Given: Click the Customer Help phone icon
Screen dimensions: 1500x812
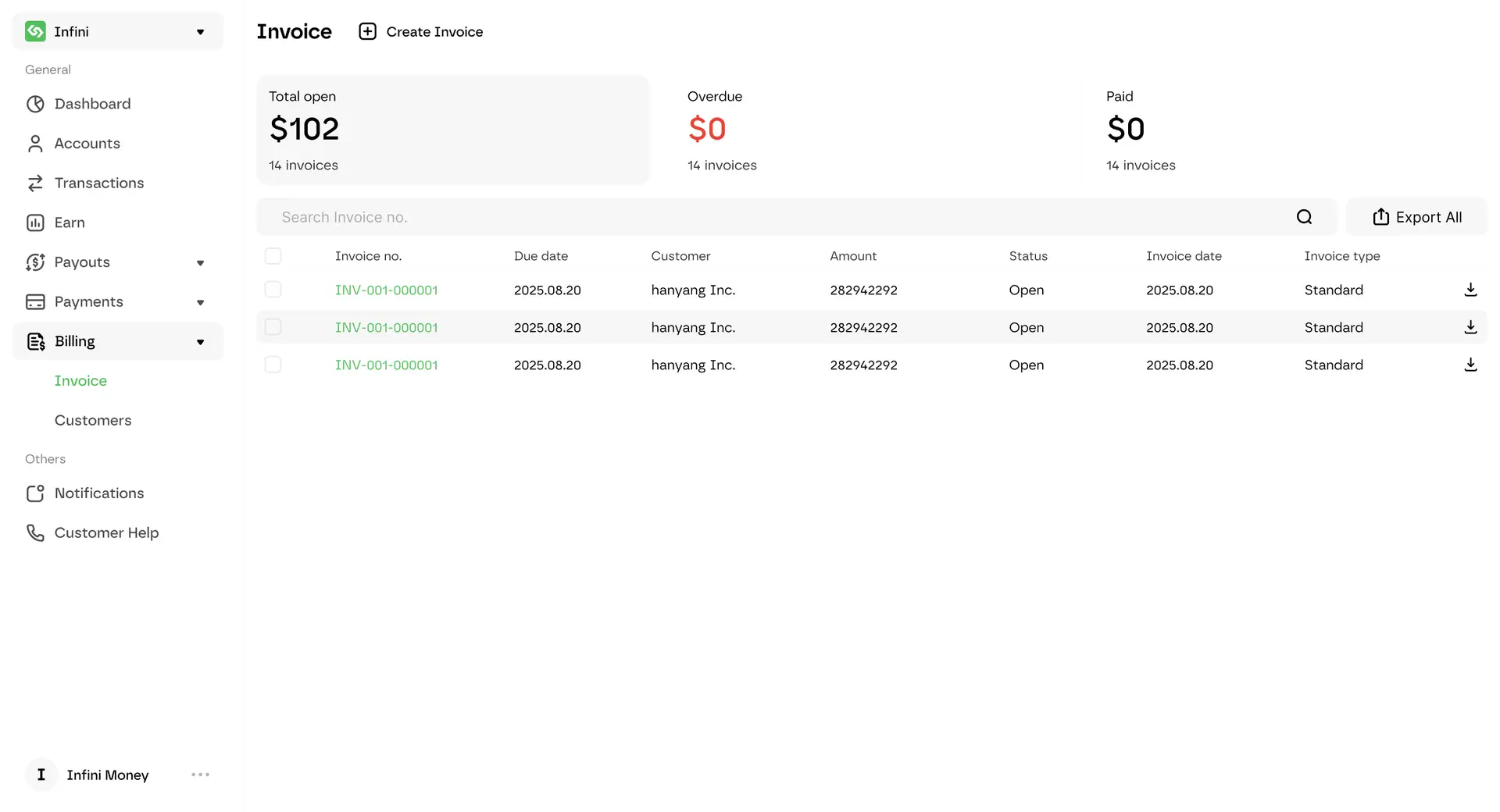Looking at the screenshot, I should (35, 532).
